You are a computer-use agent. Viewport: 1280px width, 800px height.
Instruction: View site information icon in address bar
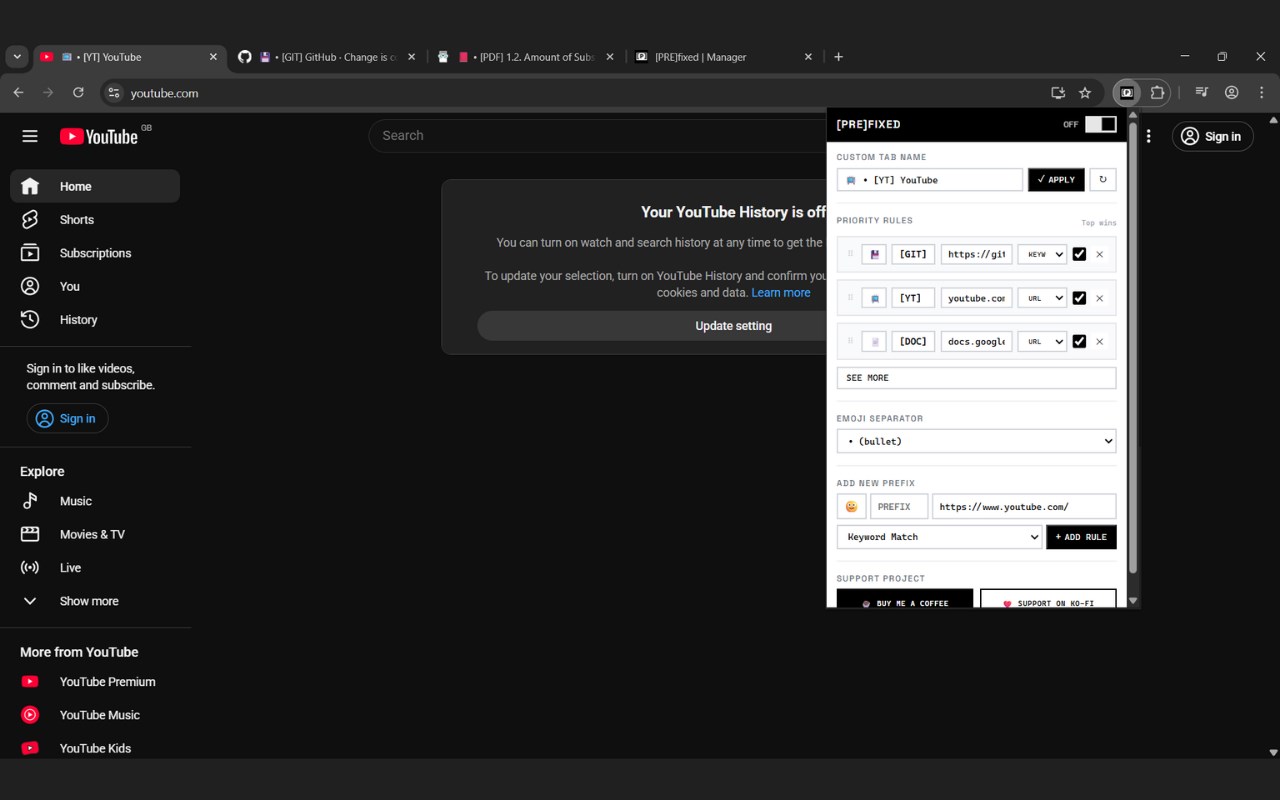[x=114, y=93]
